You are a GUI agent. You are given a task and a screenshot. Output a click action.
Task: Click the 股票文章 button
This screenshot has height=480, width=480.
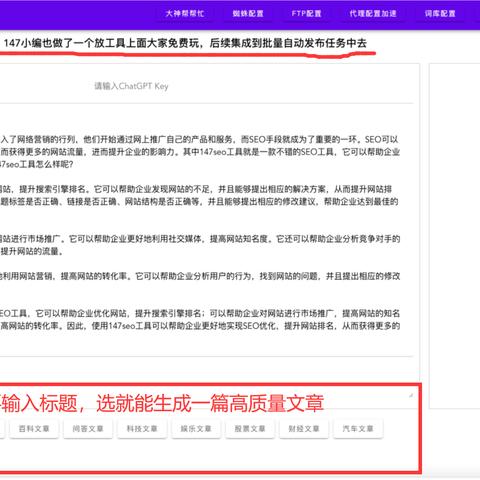click(250, 429)
